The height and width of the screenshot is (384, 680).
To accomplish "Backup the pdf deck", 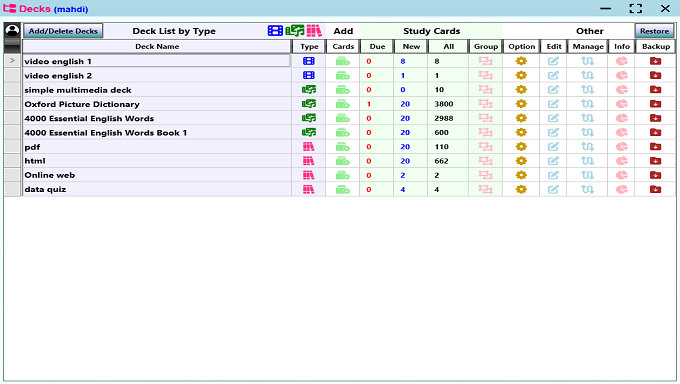I will [655, 147].
